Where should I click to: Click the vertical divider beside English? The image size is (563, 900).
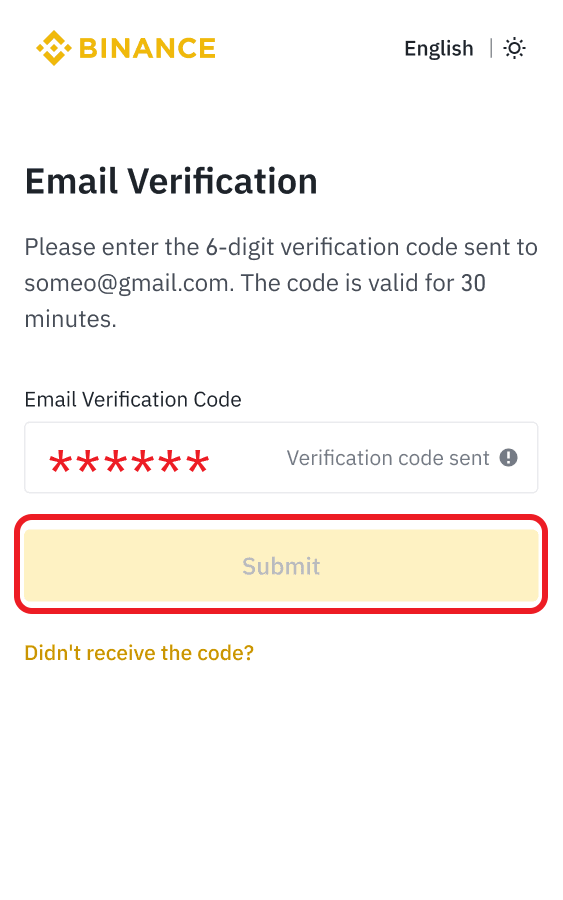tap(491, 48)
